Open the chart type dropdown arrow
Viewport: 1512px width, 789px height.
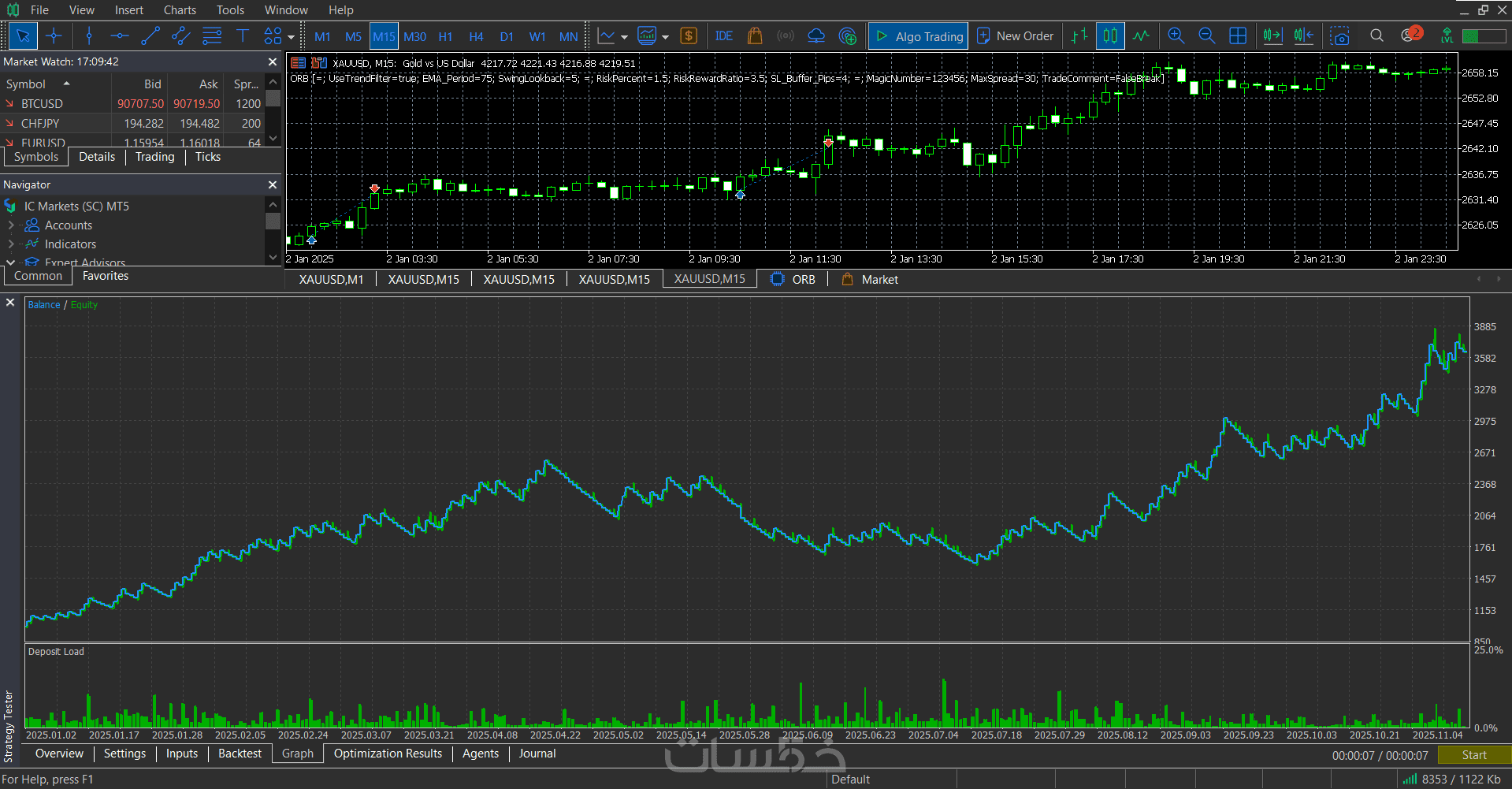click(624, 36)
